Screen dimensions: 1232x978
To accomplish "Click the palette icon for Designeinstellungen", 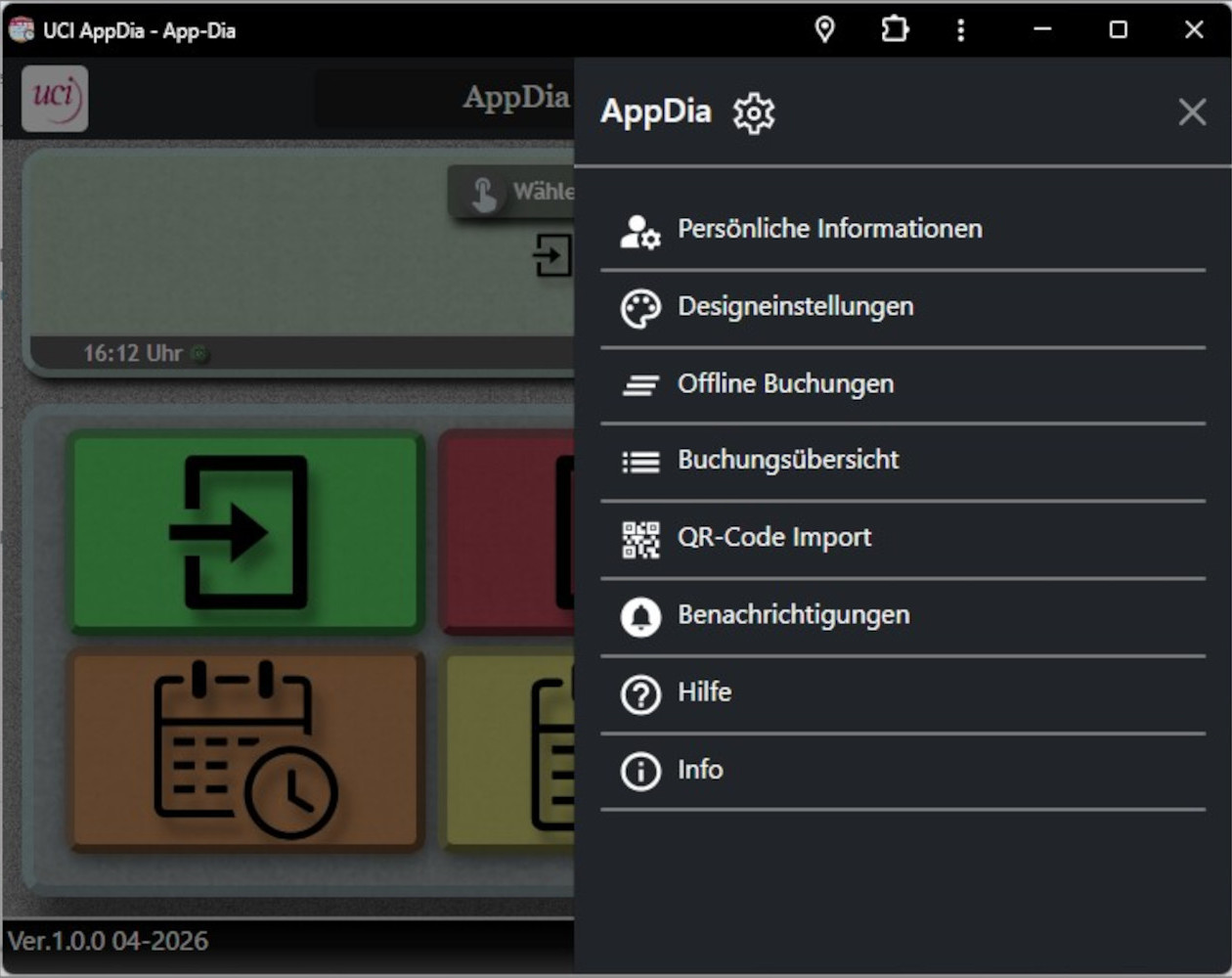I will pos(640,308).
